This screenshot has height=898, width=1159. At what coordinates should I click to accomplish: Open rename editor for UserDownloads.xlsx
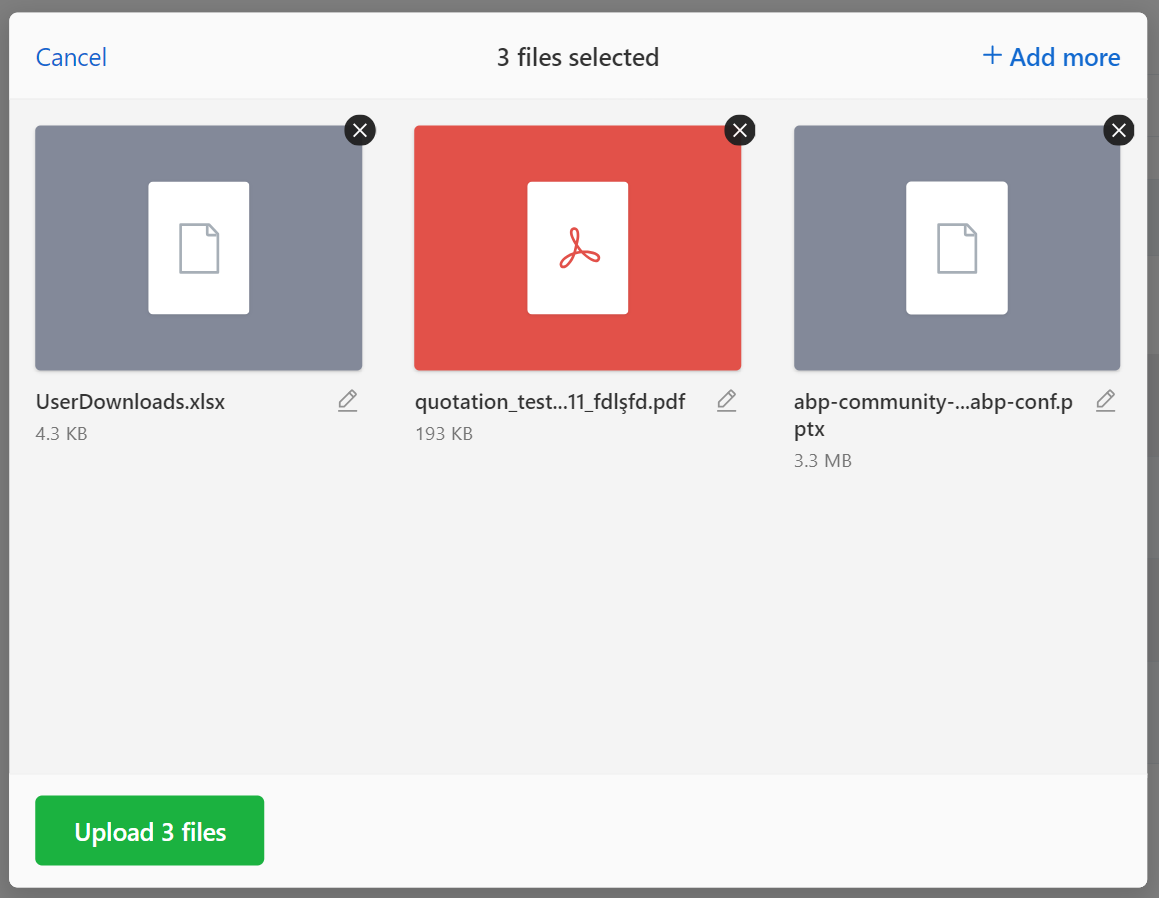pos(347,400)
